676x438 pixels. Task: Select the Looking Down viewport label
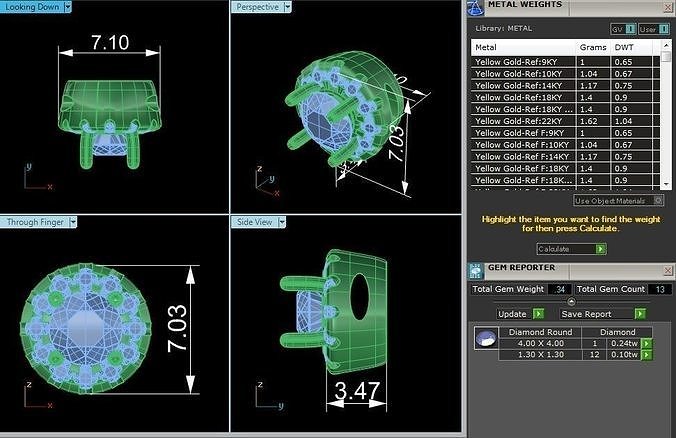coord(32,7)
